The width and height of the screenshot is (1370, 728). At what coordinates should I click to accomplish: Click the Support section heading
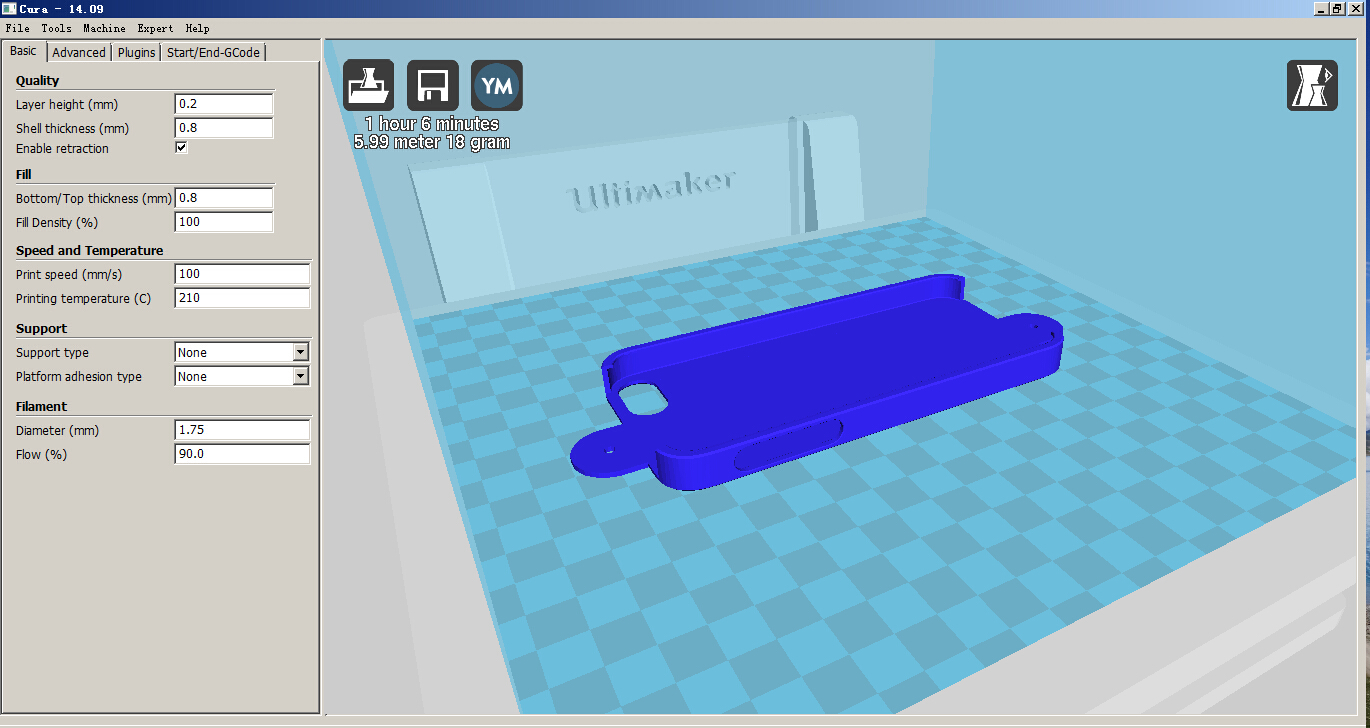coord(41,328)
